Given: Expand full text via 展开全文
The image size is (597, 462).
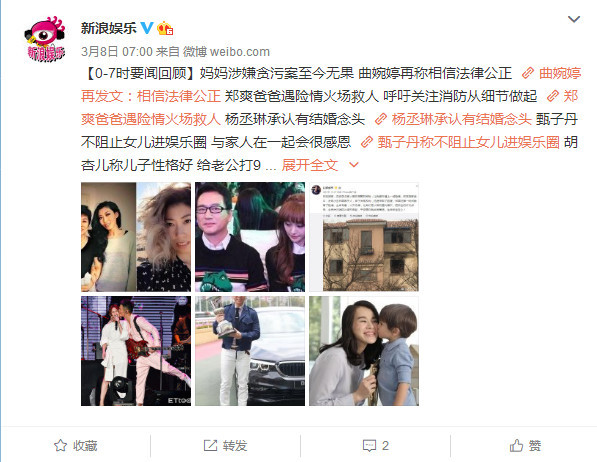Looking at the screenshot, I should [310, 165].
